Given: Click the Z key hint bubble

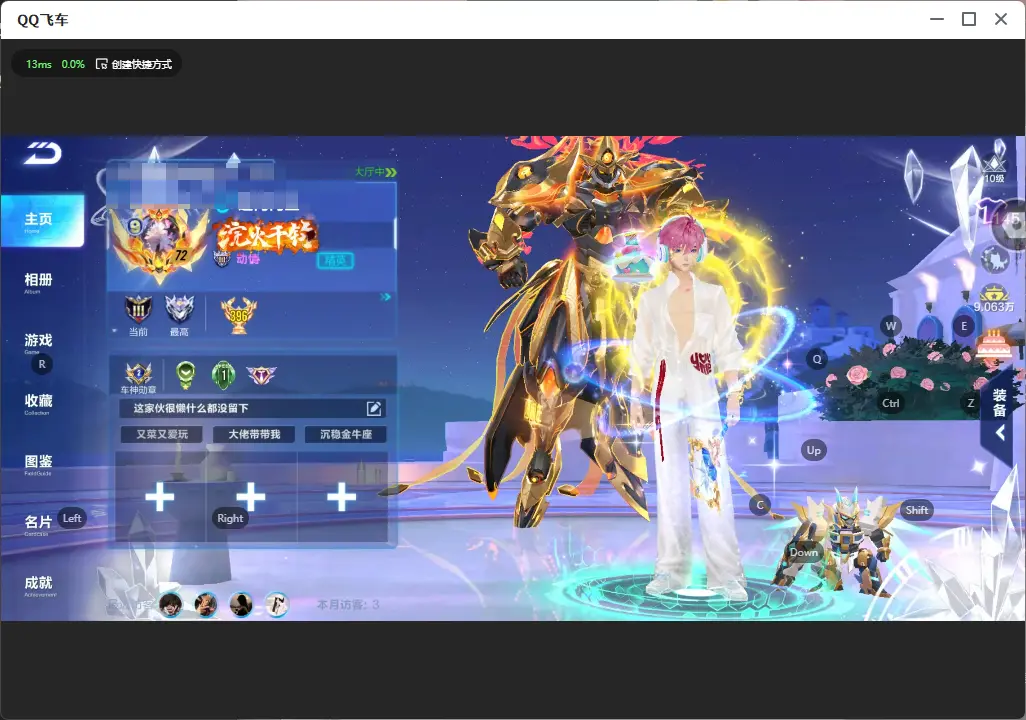Looking at the screenshot, I should click(x=971, y=403).
